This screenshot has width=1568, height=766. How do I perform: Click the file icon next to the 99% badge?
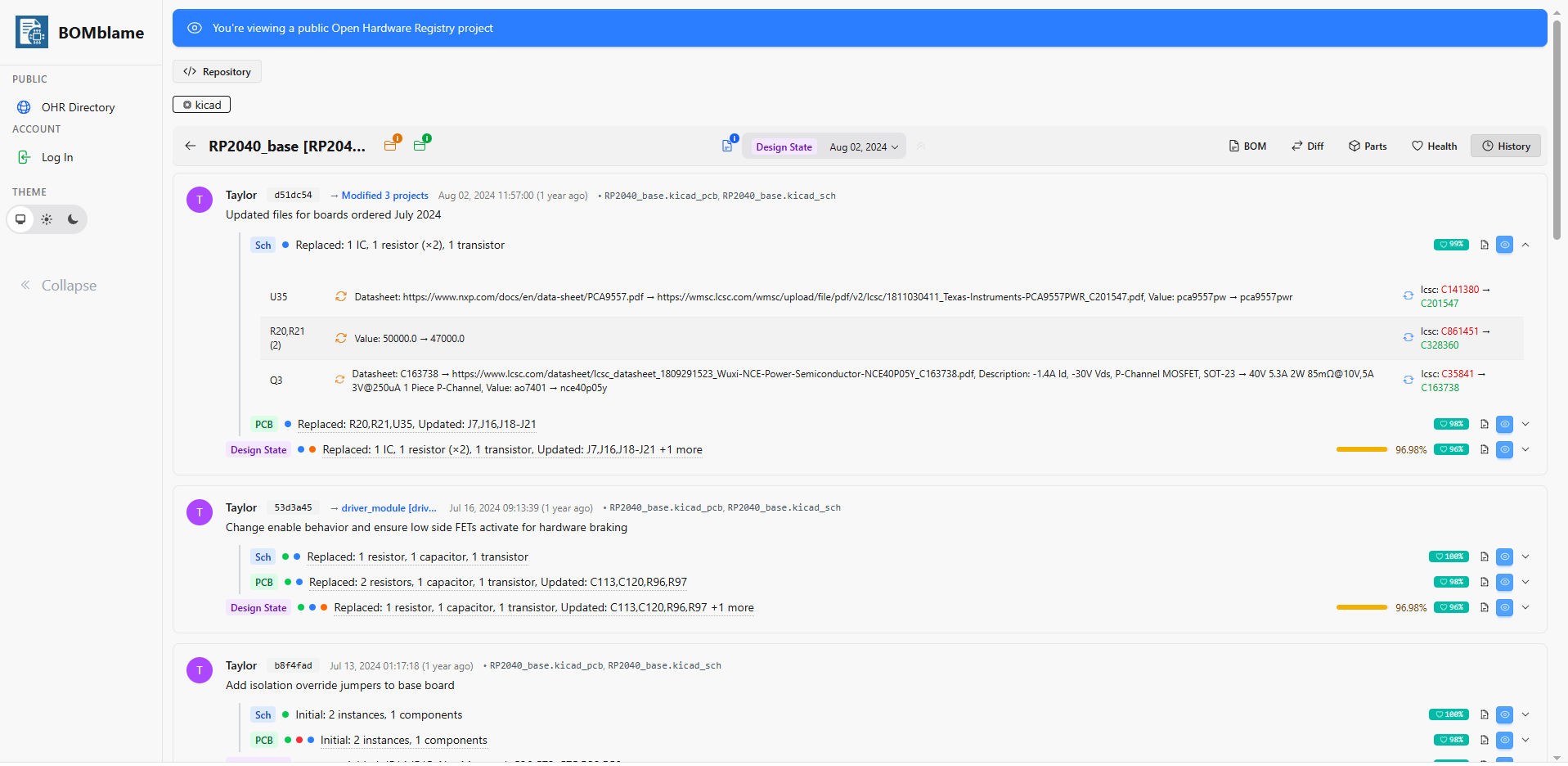click(x=1483, y=244)
